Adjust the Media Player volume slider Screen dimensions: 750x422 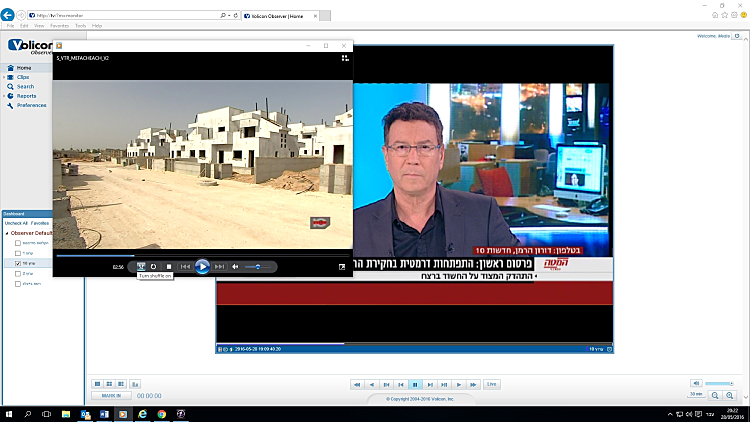258,267
